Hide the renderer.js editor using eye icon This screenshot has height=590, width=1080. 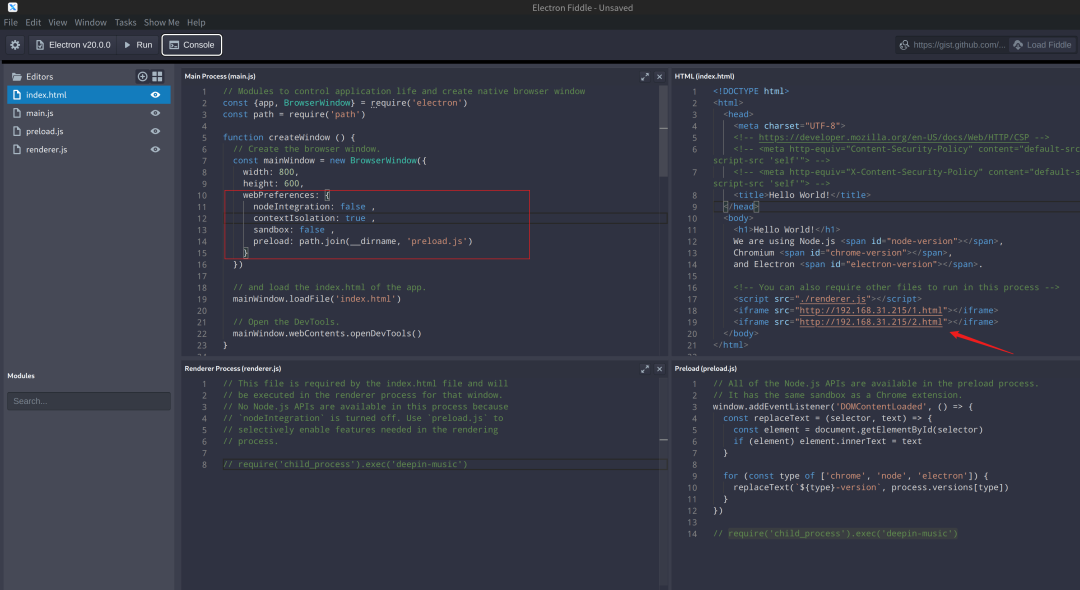click(x=155, y=149)
